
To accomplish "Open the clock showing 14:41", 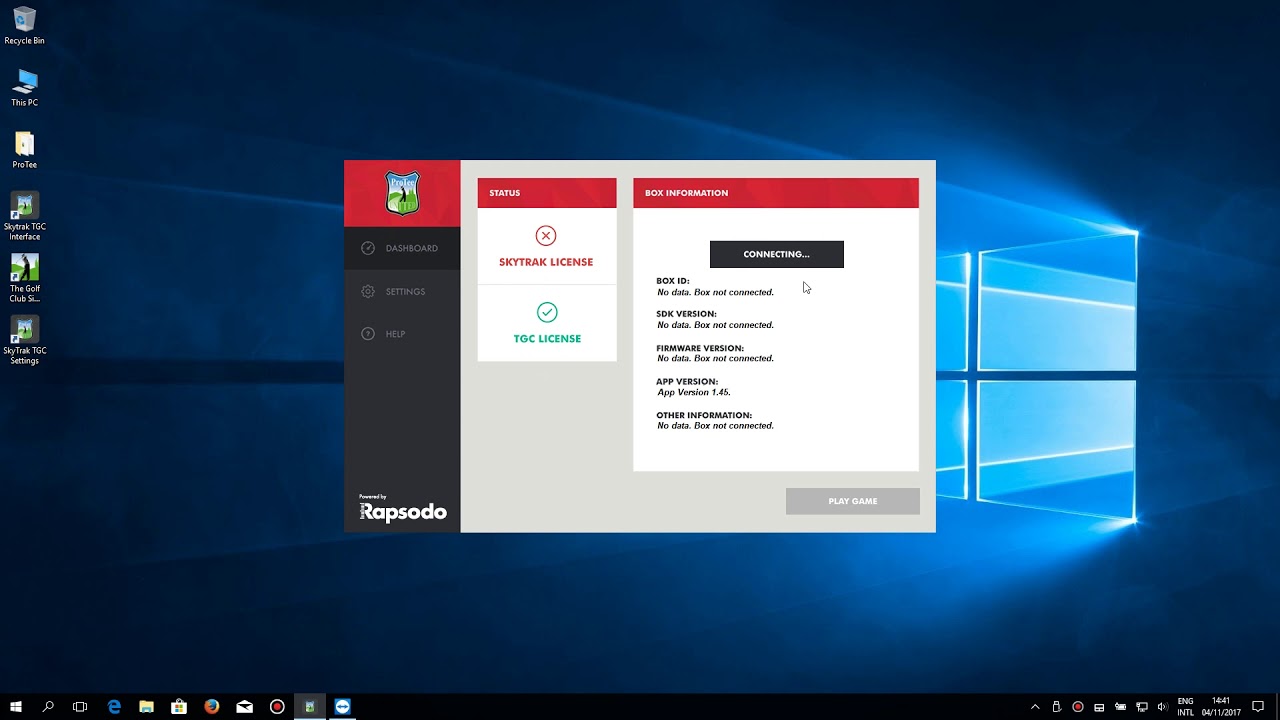I will pyautogui.click(x=1221, y=707).
